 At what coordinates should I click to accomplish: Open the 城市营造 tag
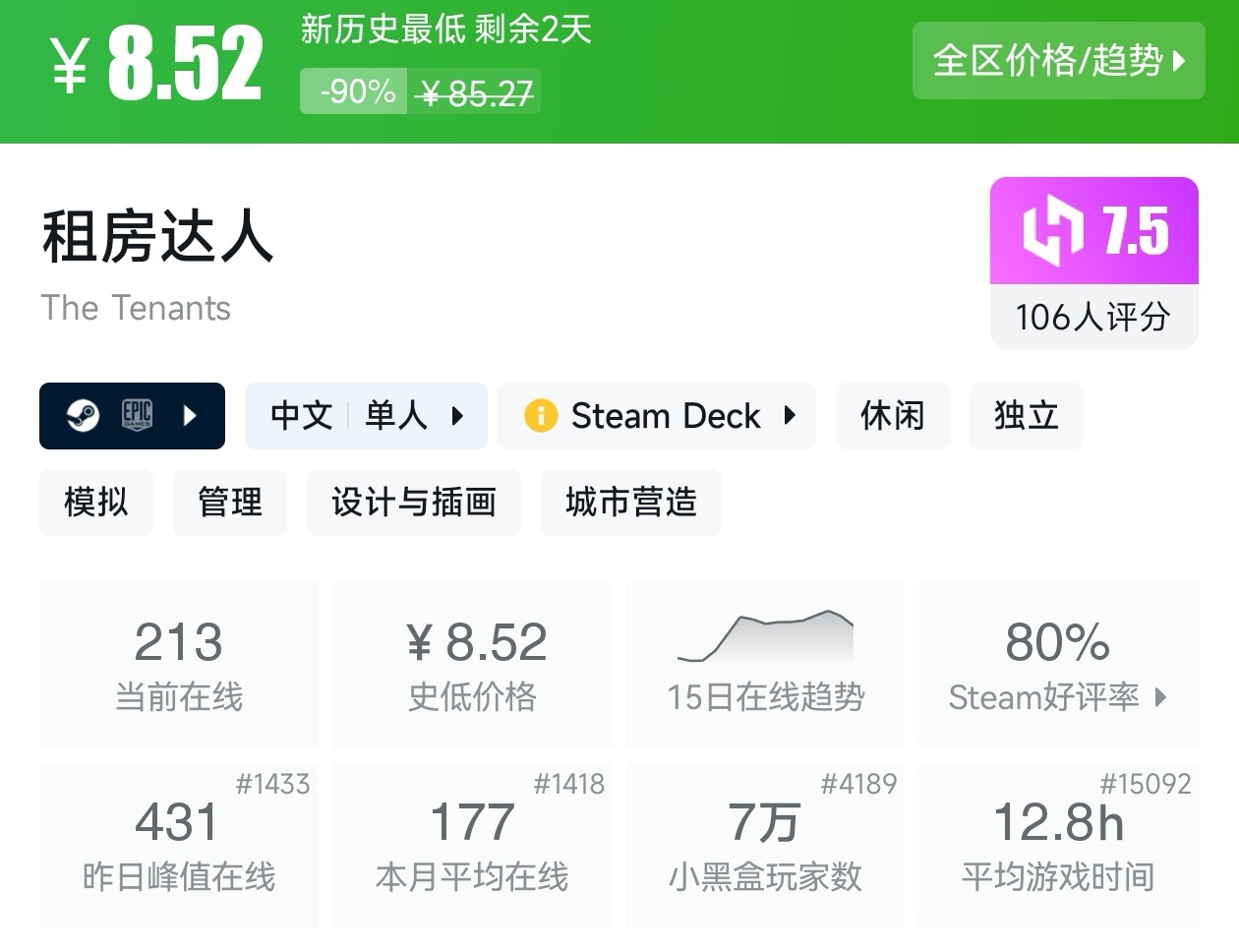tap(630, 503)
